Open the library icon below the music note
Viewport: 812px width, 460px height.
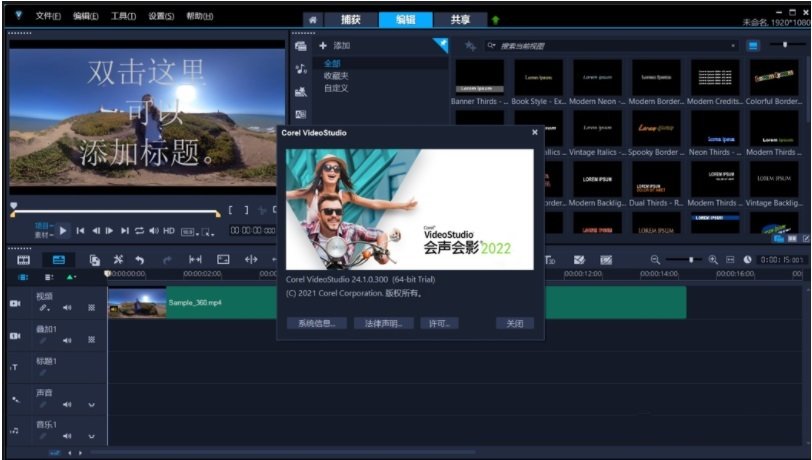pos(301,92)
